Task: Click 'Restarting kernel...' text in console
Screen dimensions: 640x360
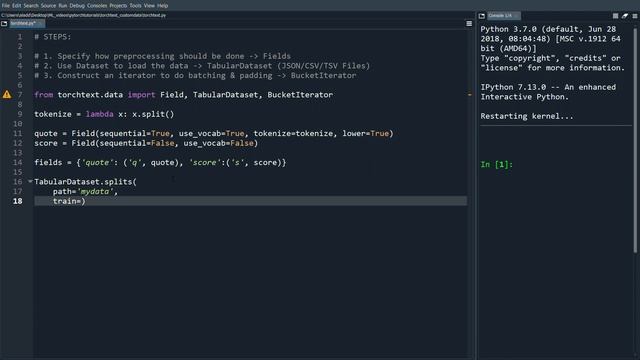Action: tap(527, 116)
